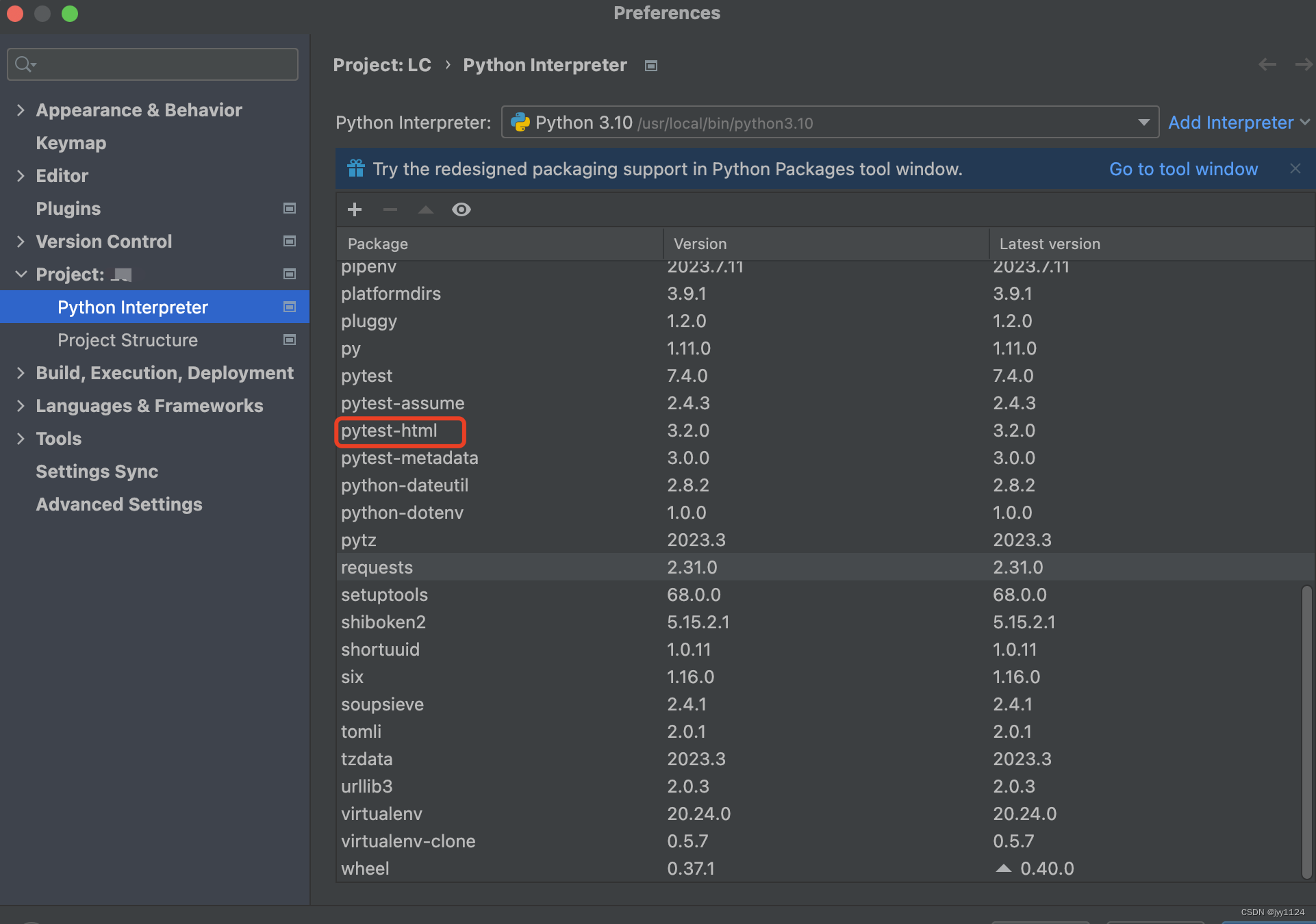
Task: Click the gift icon in the banner
Action: click(356, 168)
